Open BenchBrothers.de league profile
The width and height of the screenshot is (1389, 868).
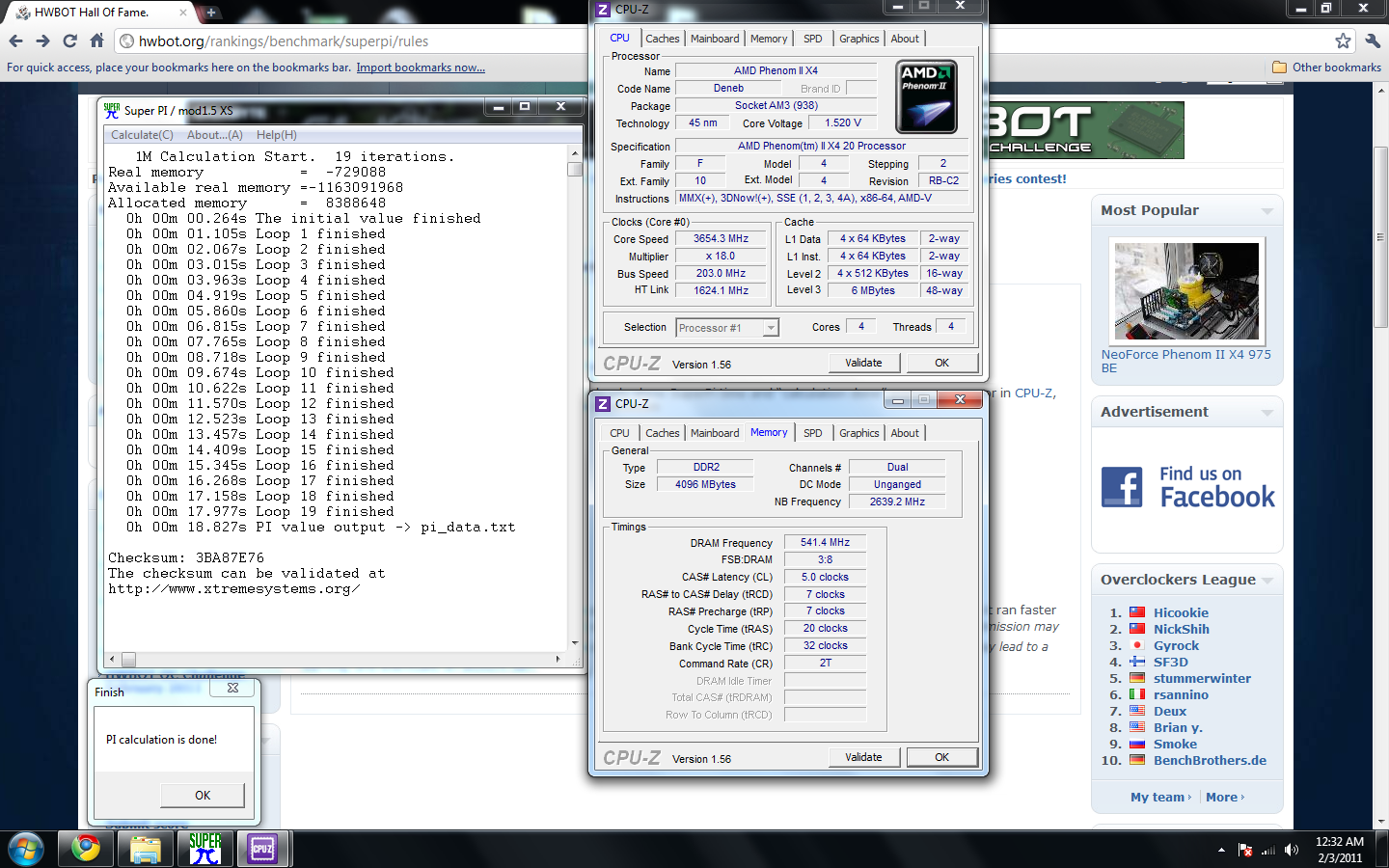1210,760
